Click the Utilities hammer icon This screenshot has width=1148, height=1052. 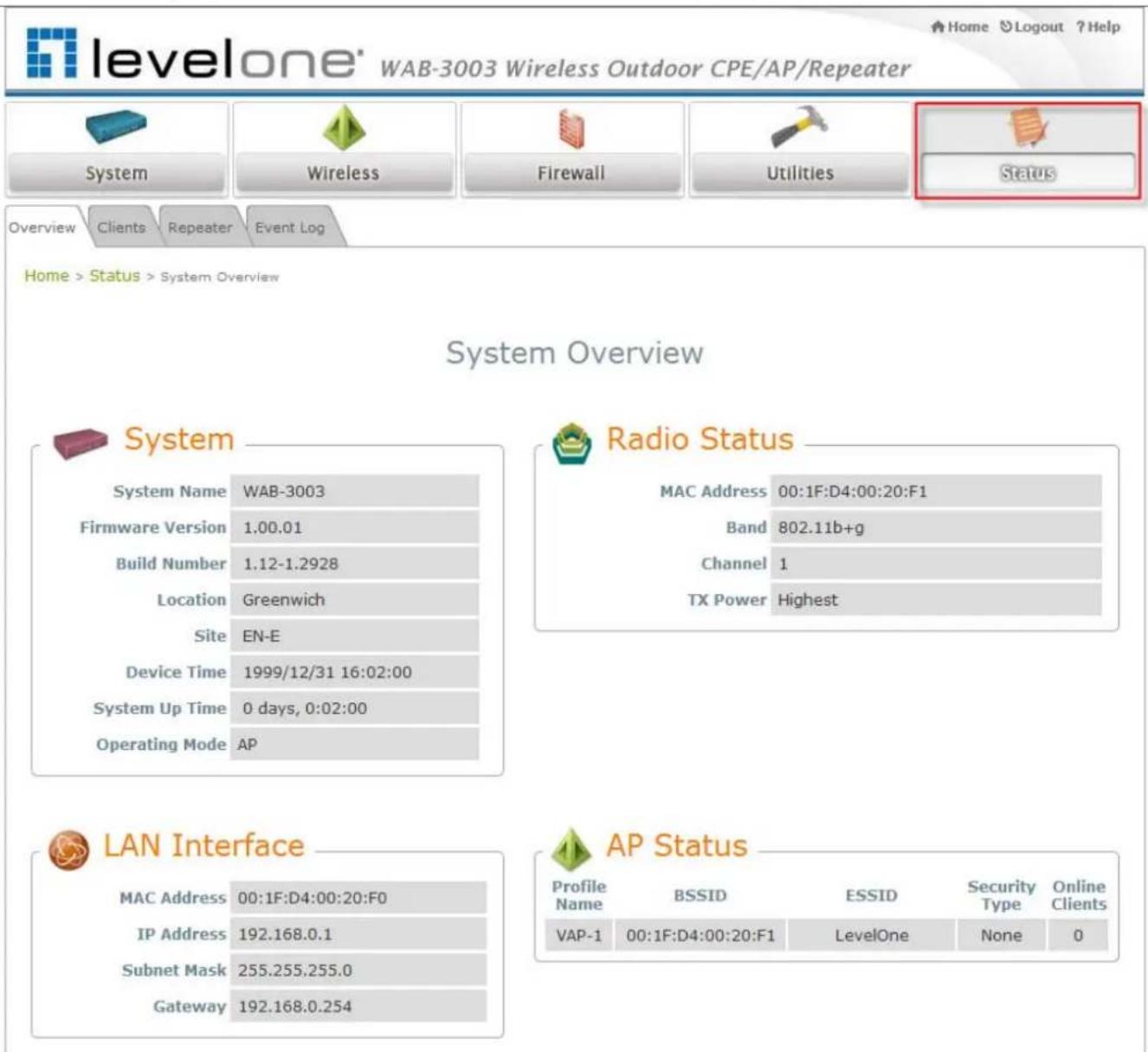point(799,127)
